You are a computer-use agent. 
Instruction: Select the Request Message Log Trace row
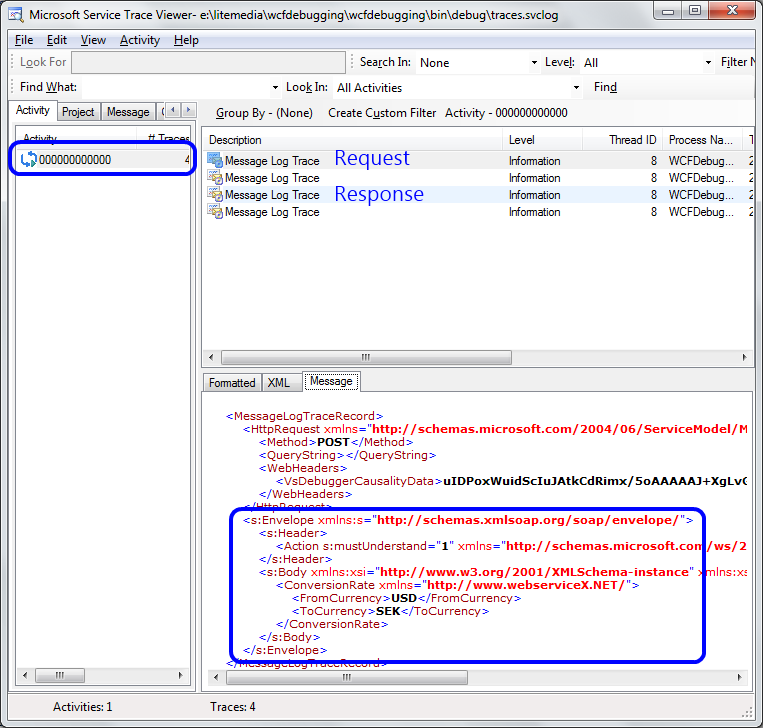coord(479,161)
